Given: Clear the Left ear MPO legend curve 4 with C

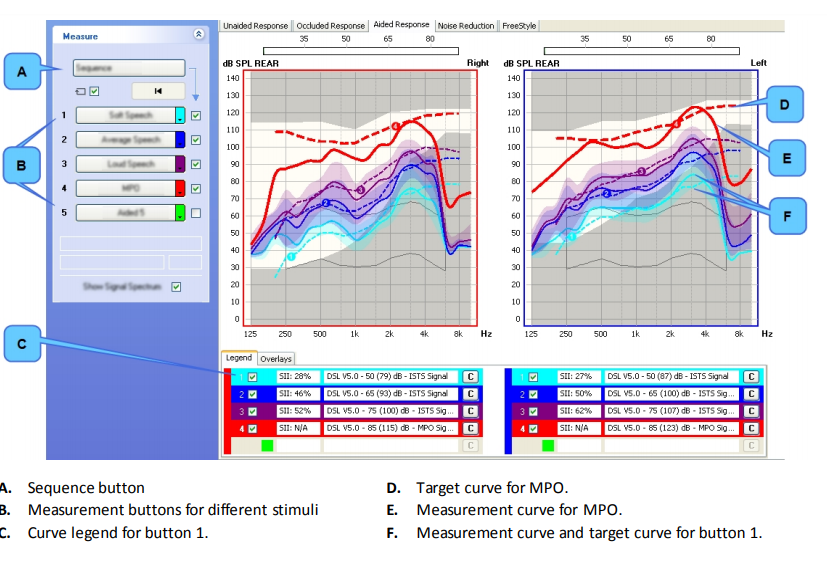Looking at the screenshot, I should pos(751,428).
